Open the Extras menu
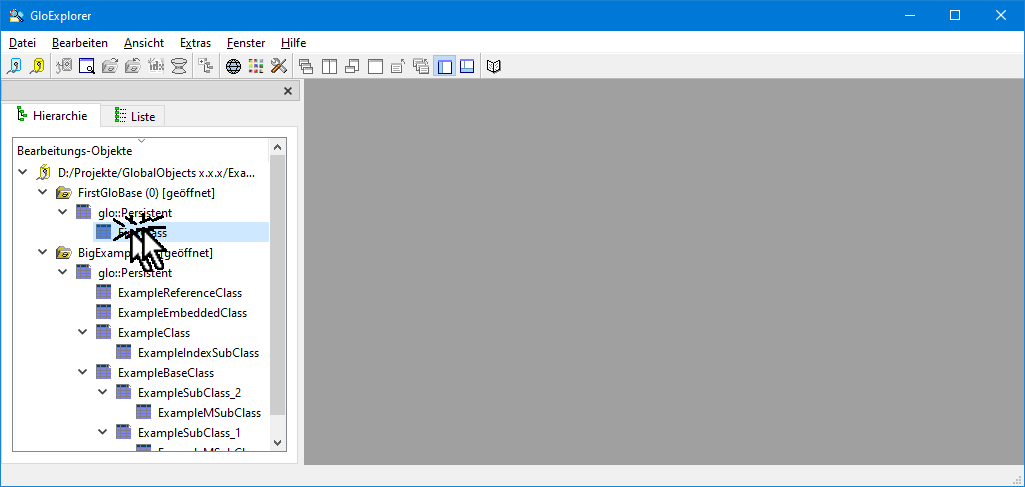 point(195,43)
